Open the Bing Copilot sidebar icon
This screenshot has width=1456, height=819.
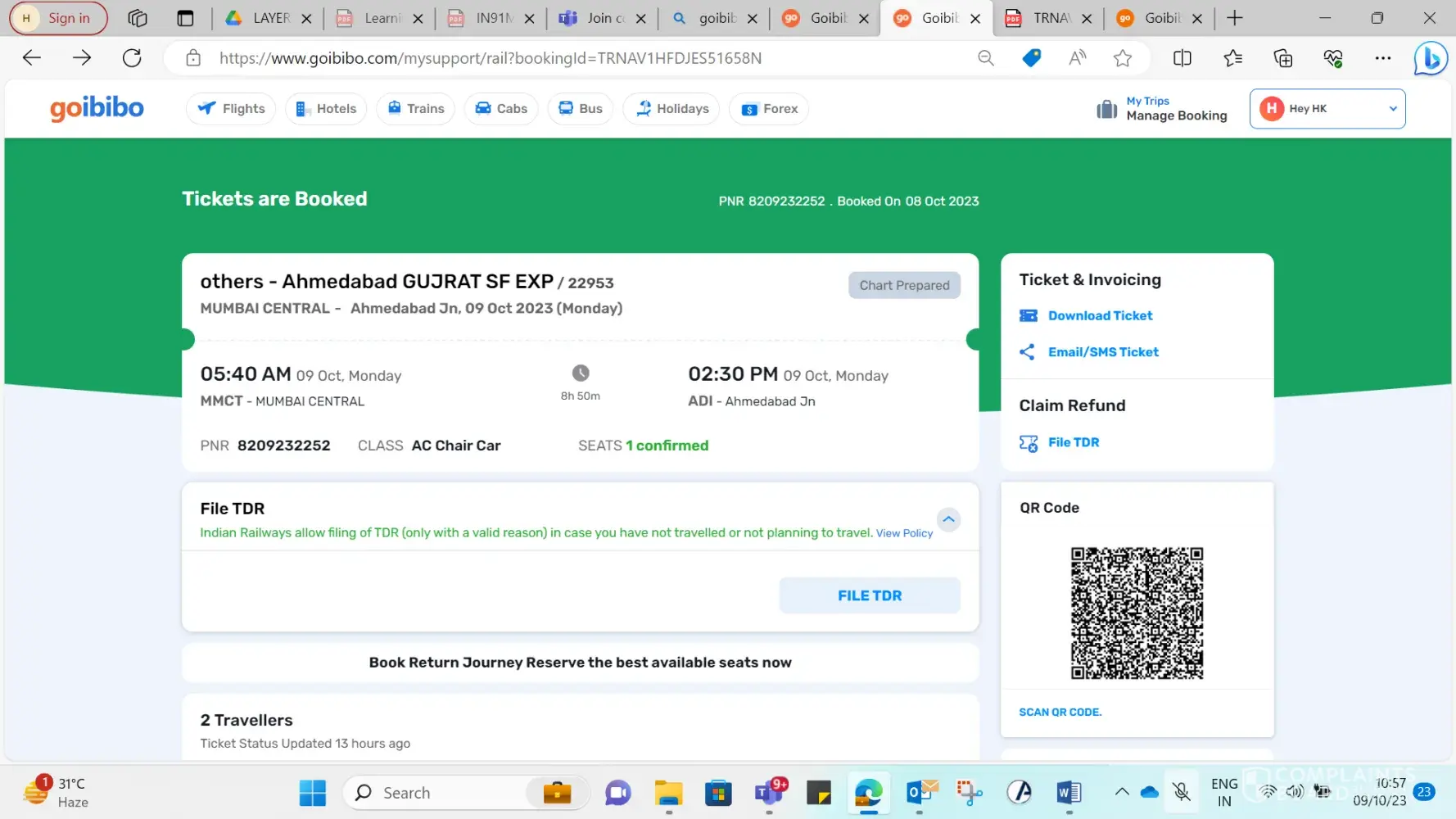click(1431, 58)
